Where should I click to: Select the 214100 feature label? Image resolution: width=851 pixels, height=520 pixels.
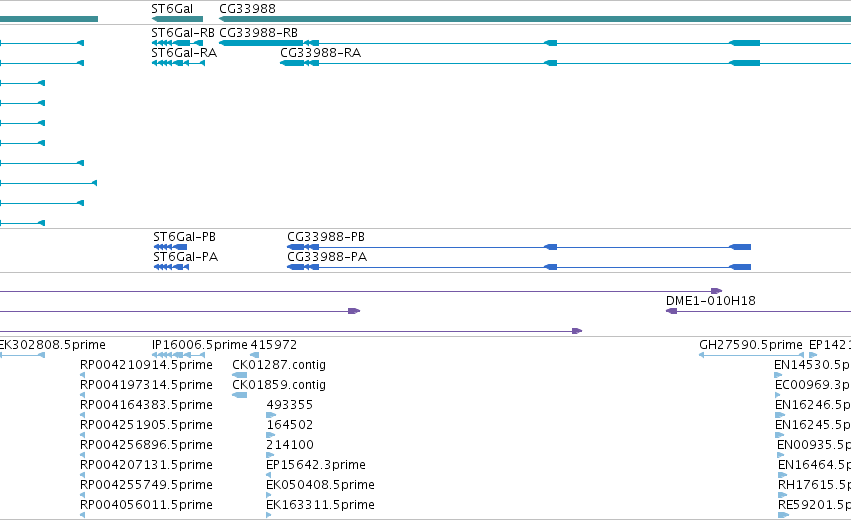(290, 445)
